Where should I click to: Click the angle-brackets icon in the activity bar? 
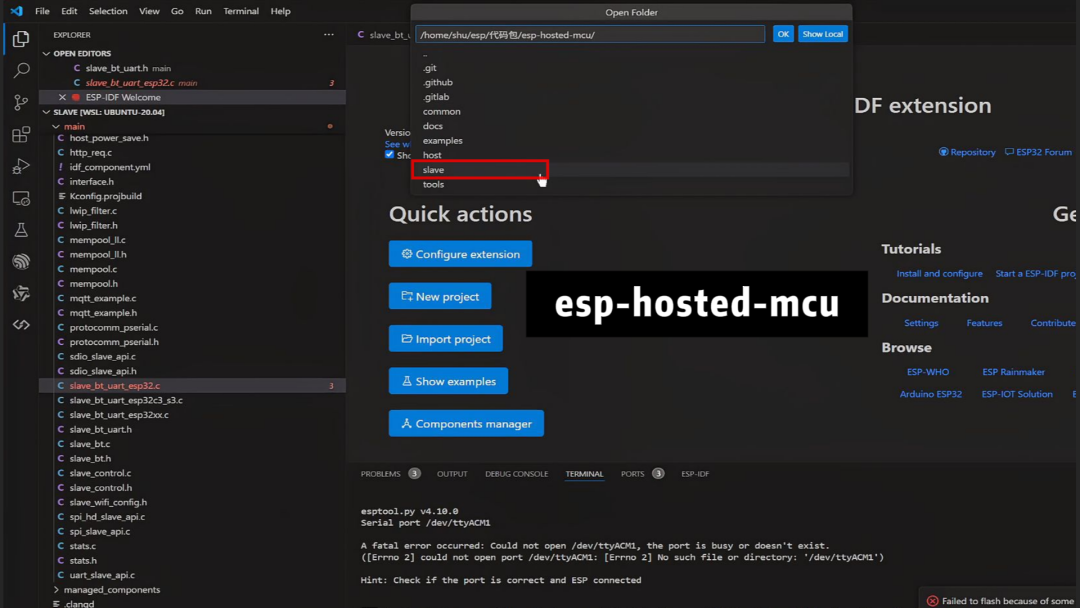tap(21, 325)
